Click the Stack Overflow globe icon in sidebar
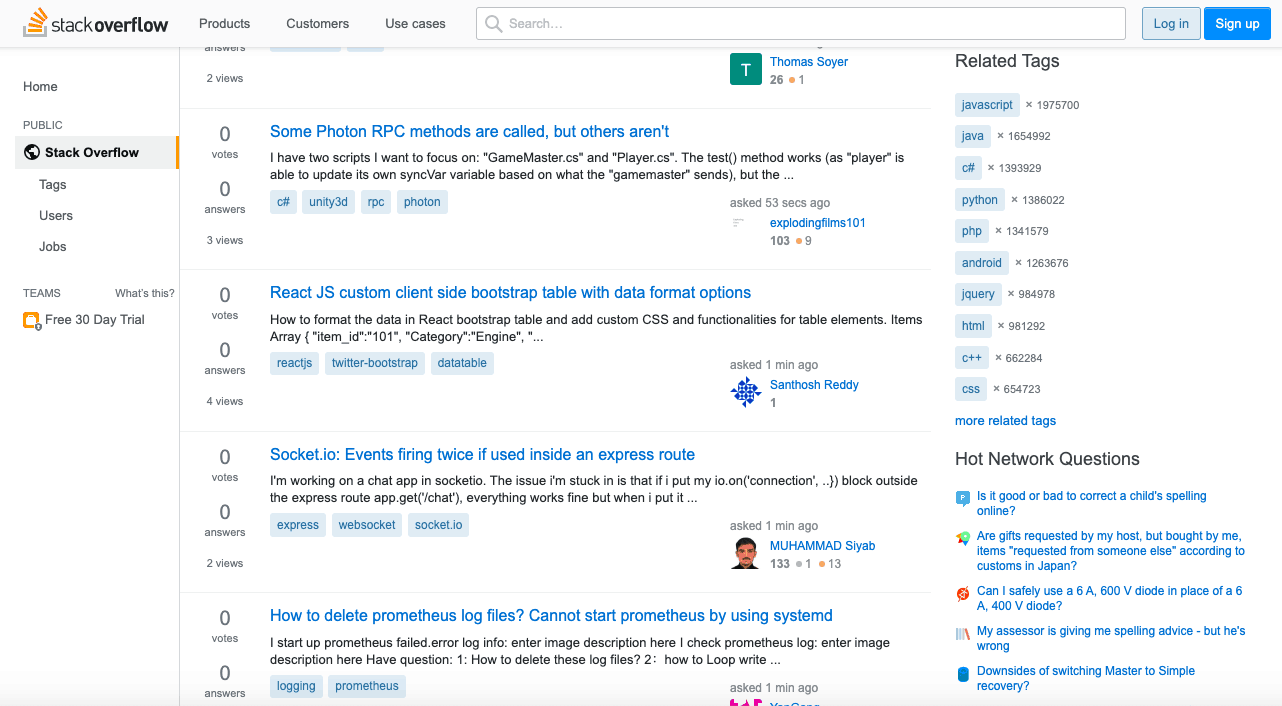Image resolution: width=1282 pixels, height=706 pixels. click(x=32, y=152)
